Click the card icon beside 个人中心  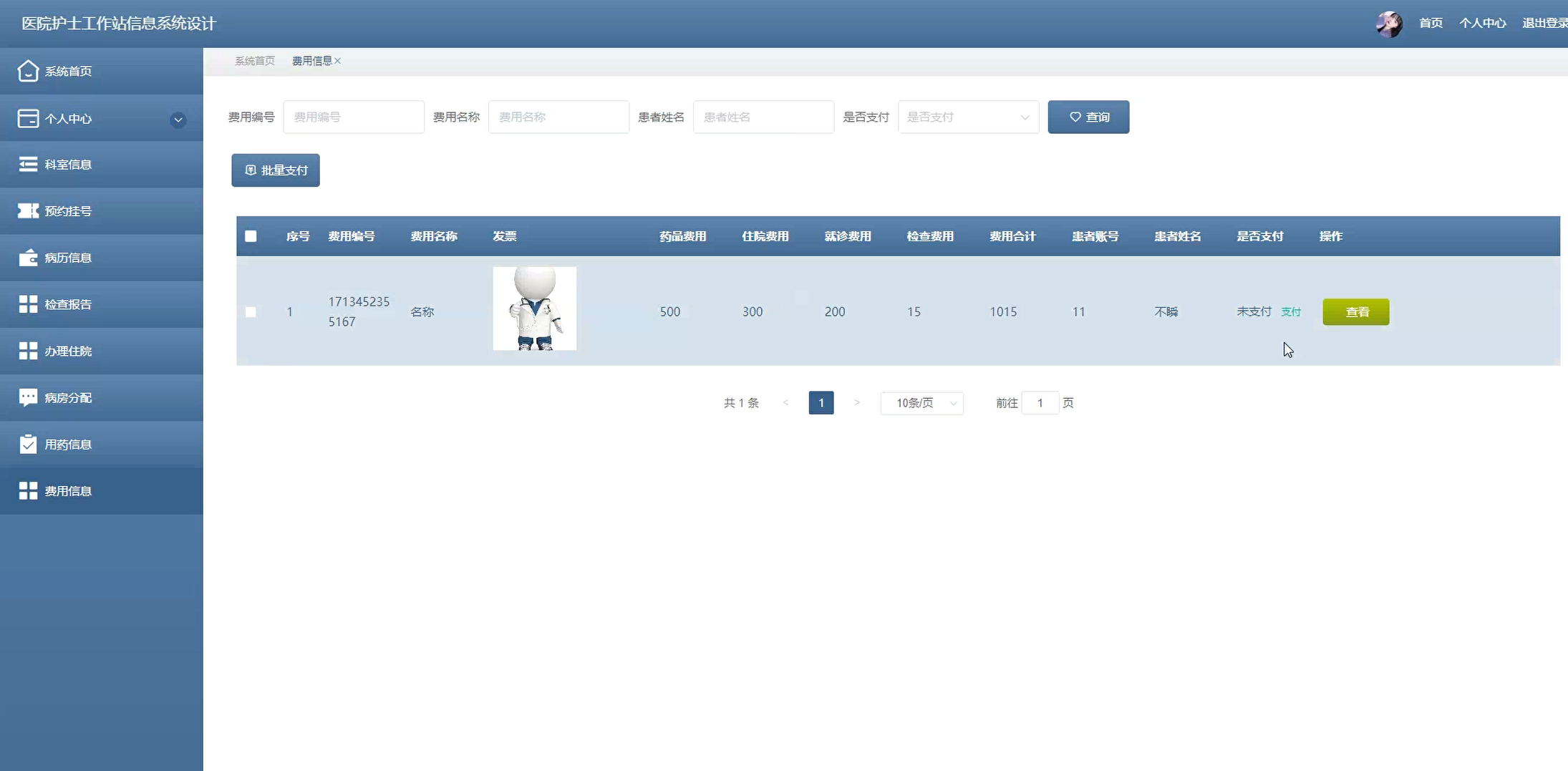[x=28, y=118]
